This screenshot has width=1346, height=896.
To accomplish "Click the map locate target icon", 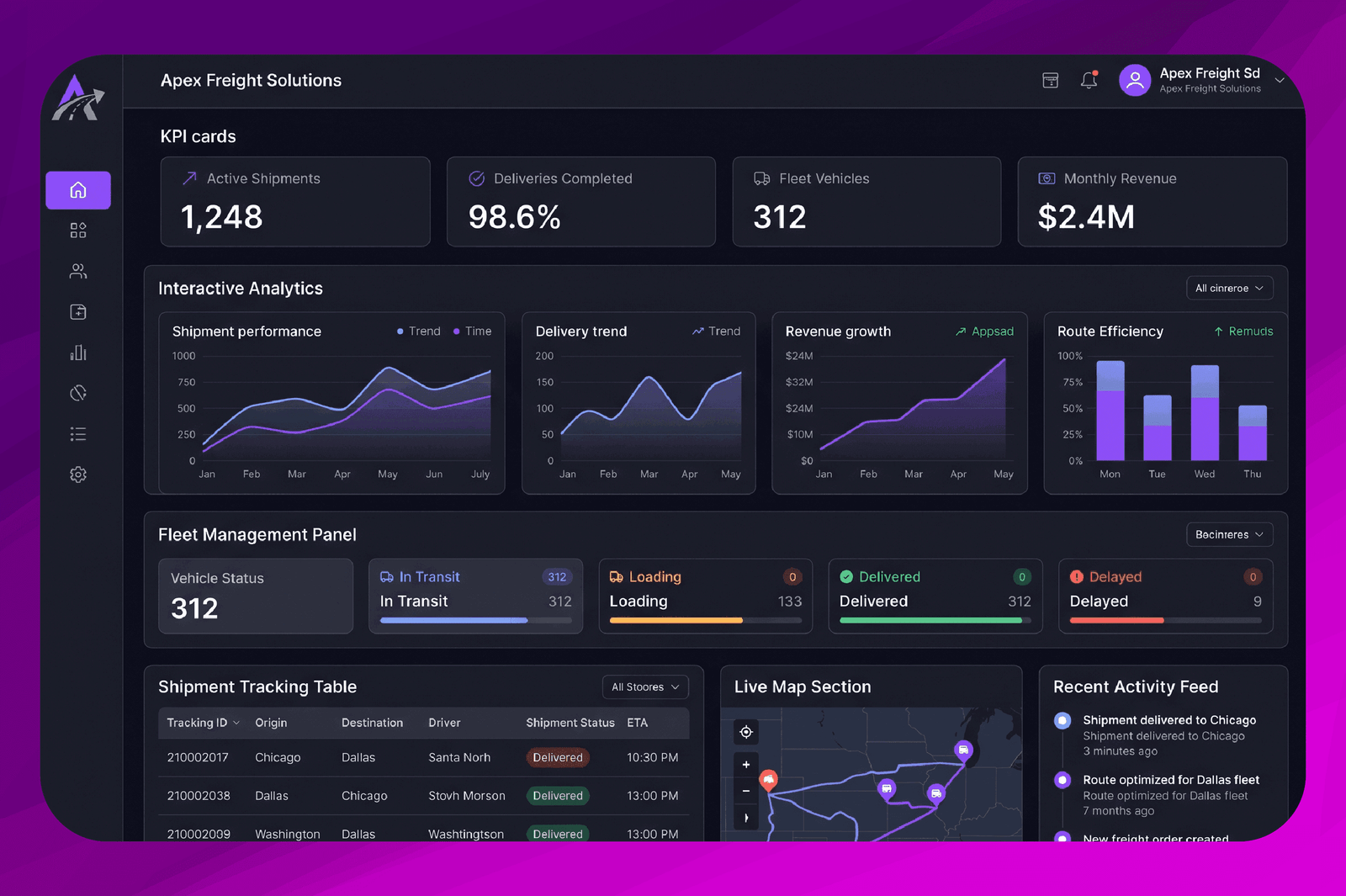I will pos(746,732).
